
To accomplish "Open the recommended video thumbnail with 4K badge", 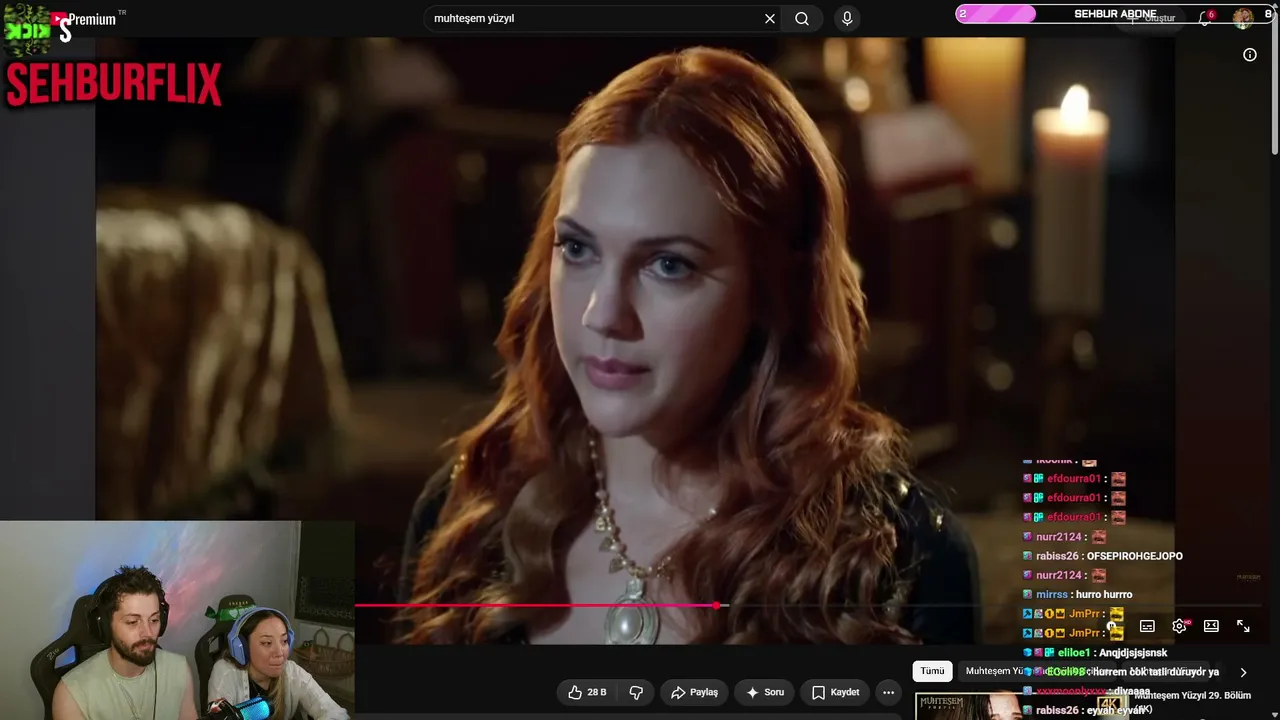I will [1022, 706].
